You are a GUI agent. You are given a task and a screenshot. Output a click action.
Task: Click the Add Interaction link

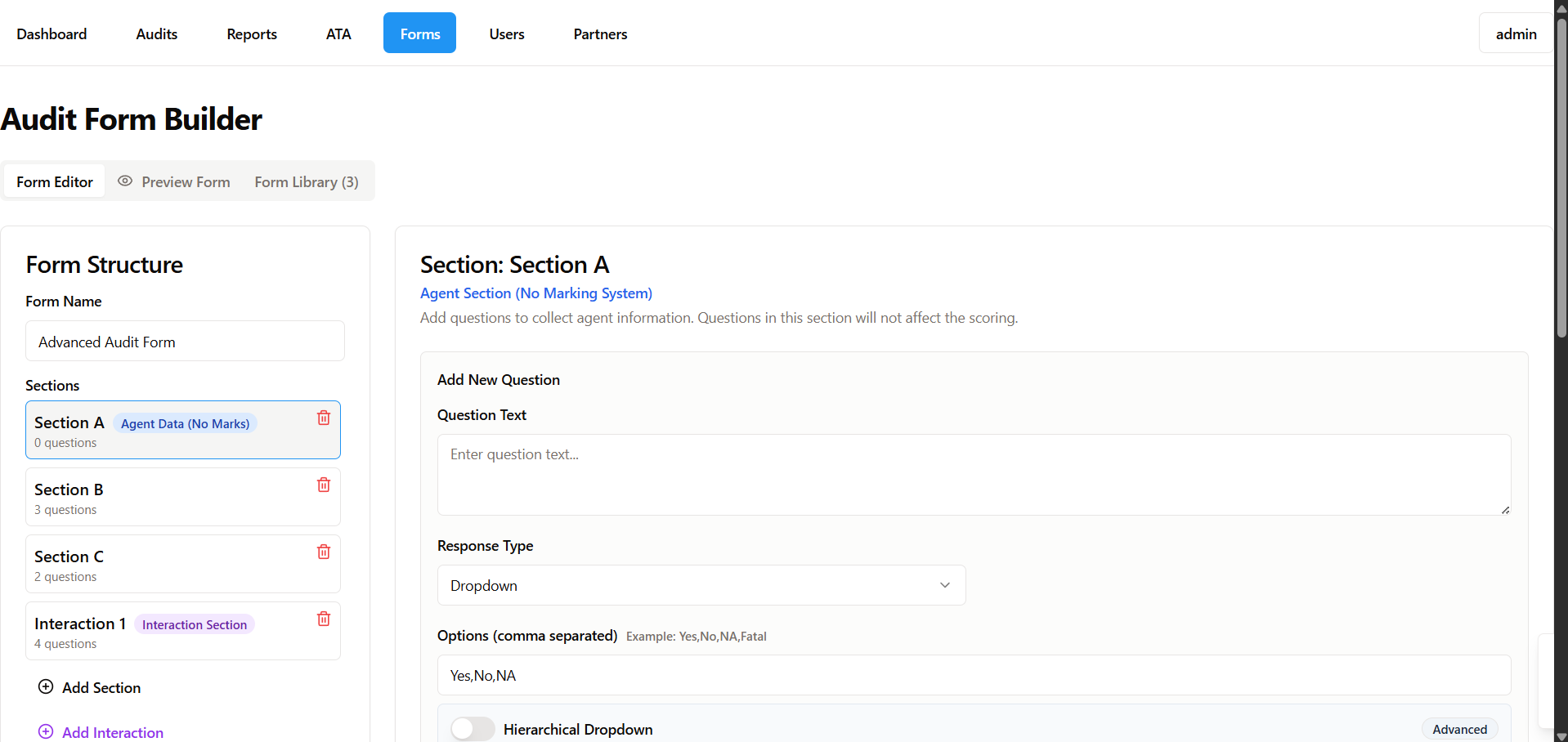coord(113,732)
